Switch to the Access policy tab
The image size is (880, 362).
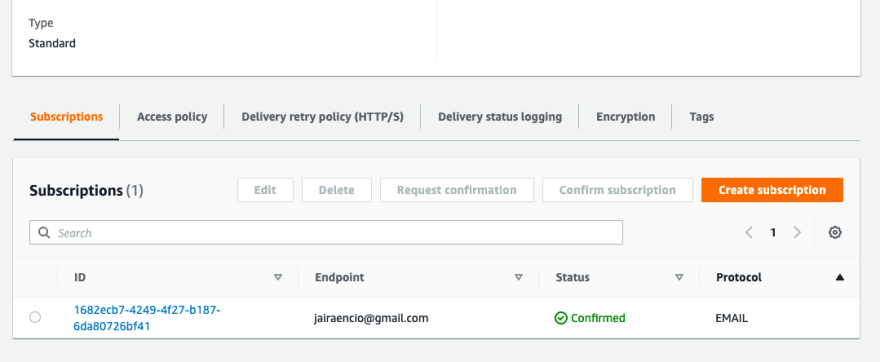[172, 117]
